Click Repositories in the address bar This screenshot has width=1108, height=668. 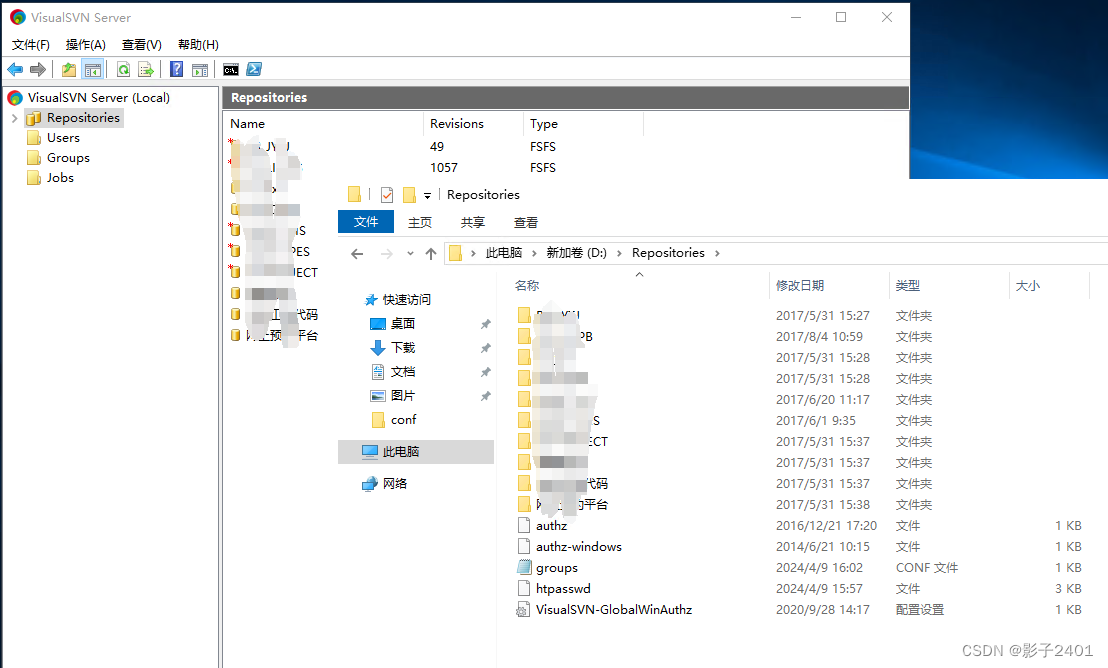(x=668, y=253)
